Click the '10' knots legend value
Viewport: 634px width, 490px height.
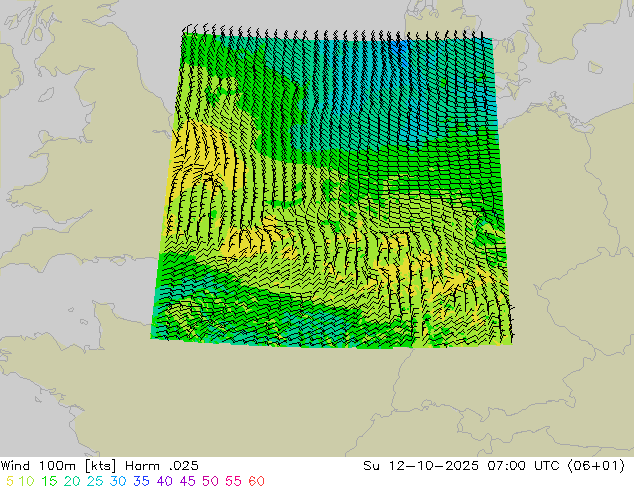point(26,481)
